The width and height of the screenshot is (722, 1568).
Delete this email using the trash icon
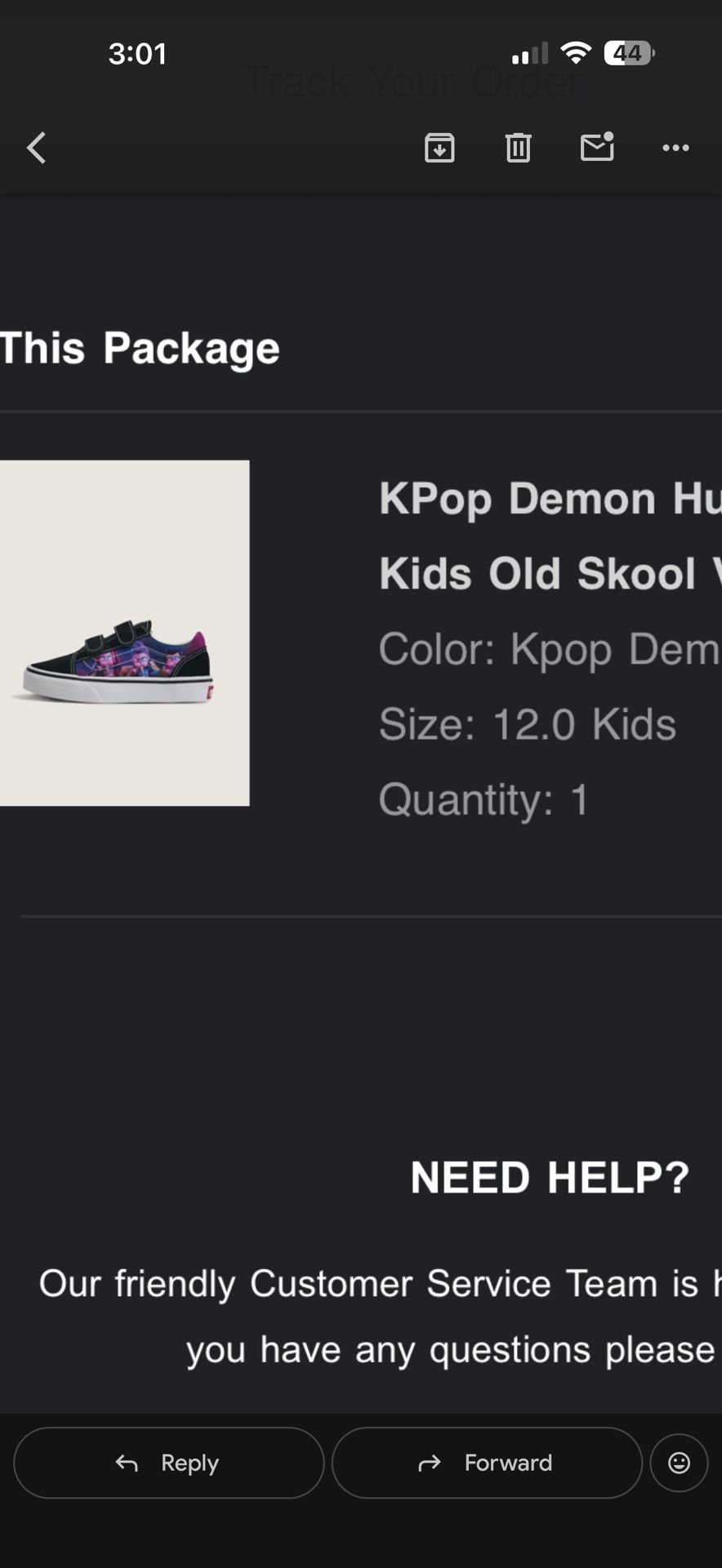pyautogui.click(x=517, y=148)
